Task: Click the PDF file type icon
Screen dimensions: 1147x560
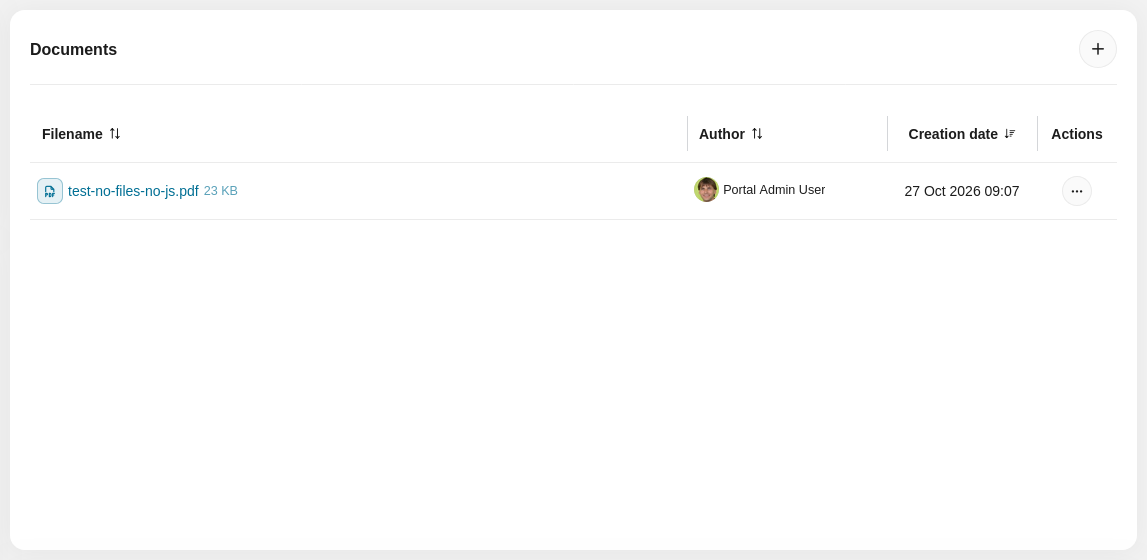Action: tap(50, 191)
